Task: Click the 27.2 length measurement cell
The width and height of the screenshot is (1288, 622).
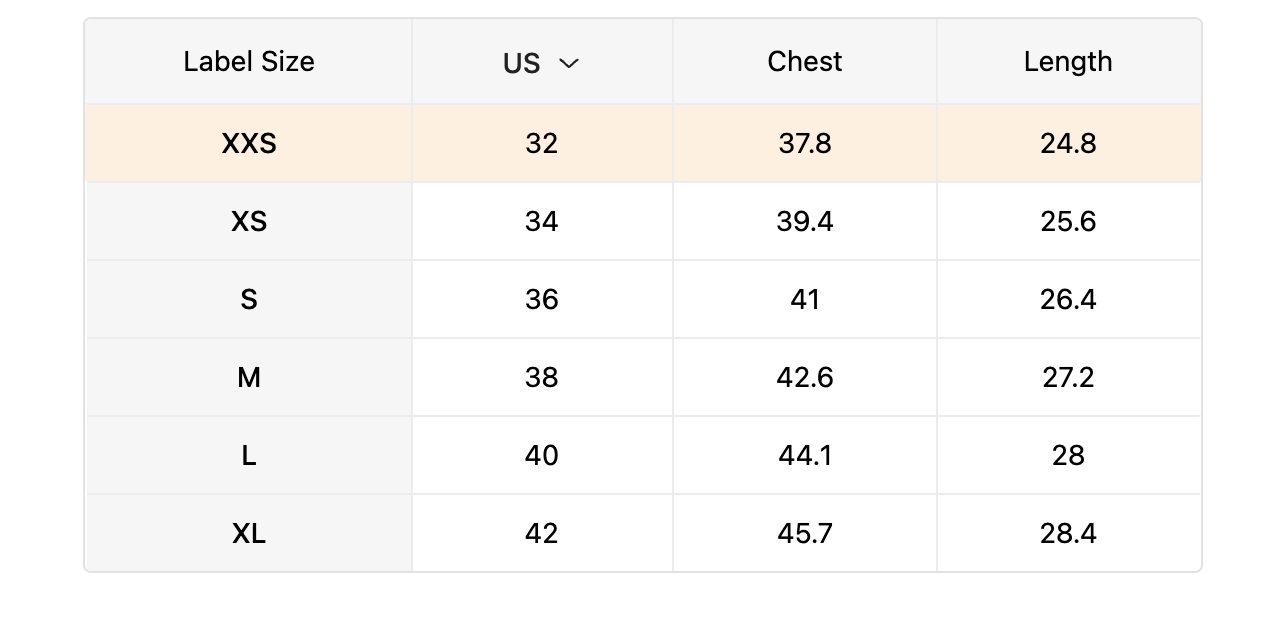Action: [x=1068, y=378]
